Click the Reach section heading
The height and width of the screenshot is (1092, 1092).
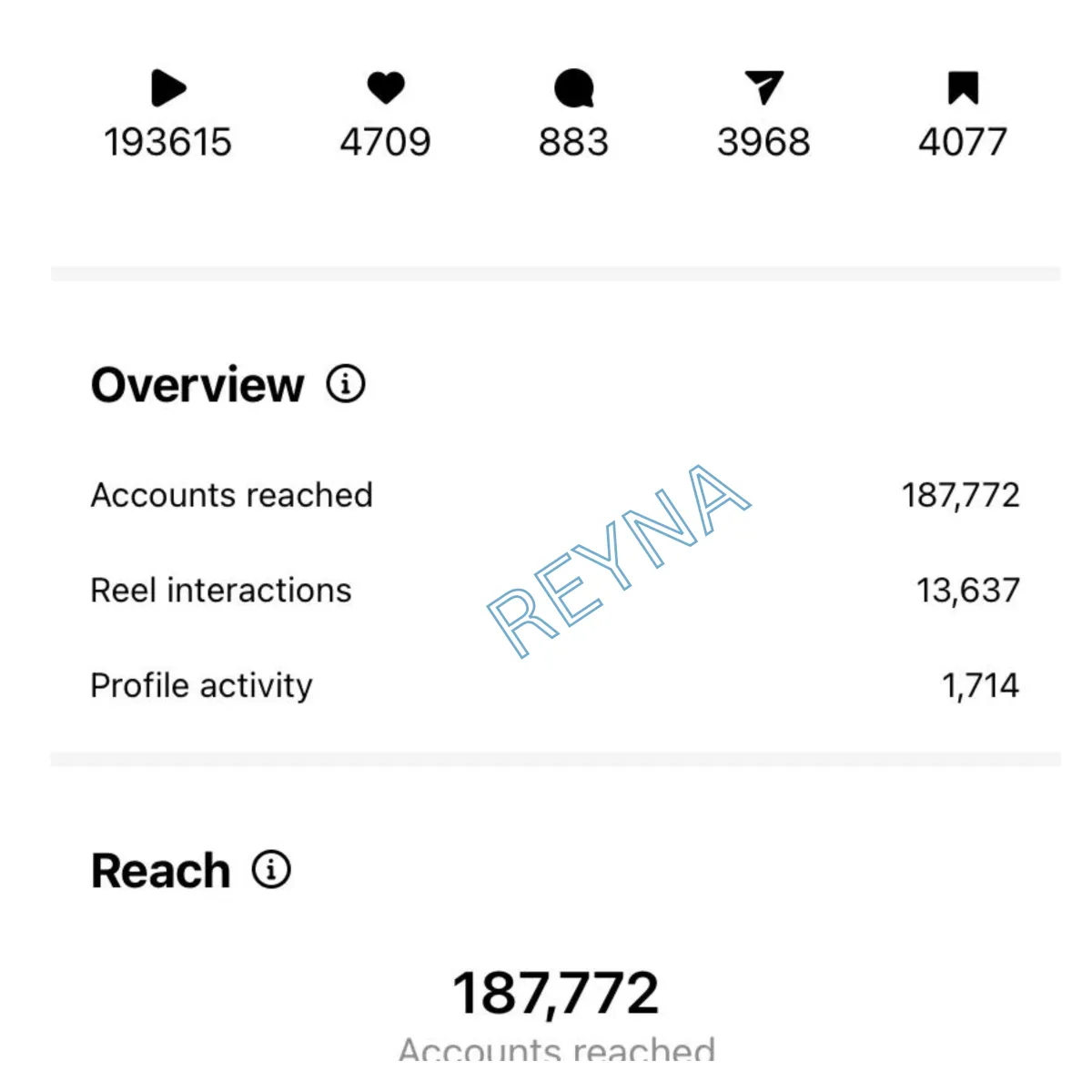coord(160,871)
